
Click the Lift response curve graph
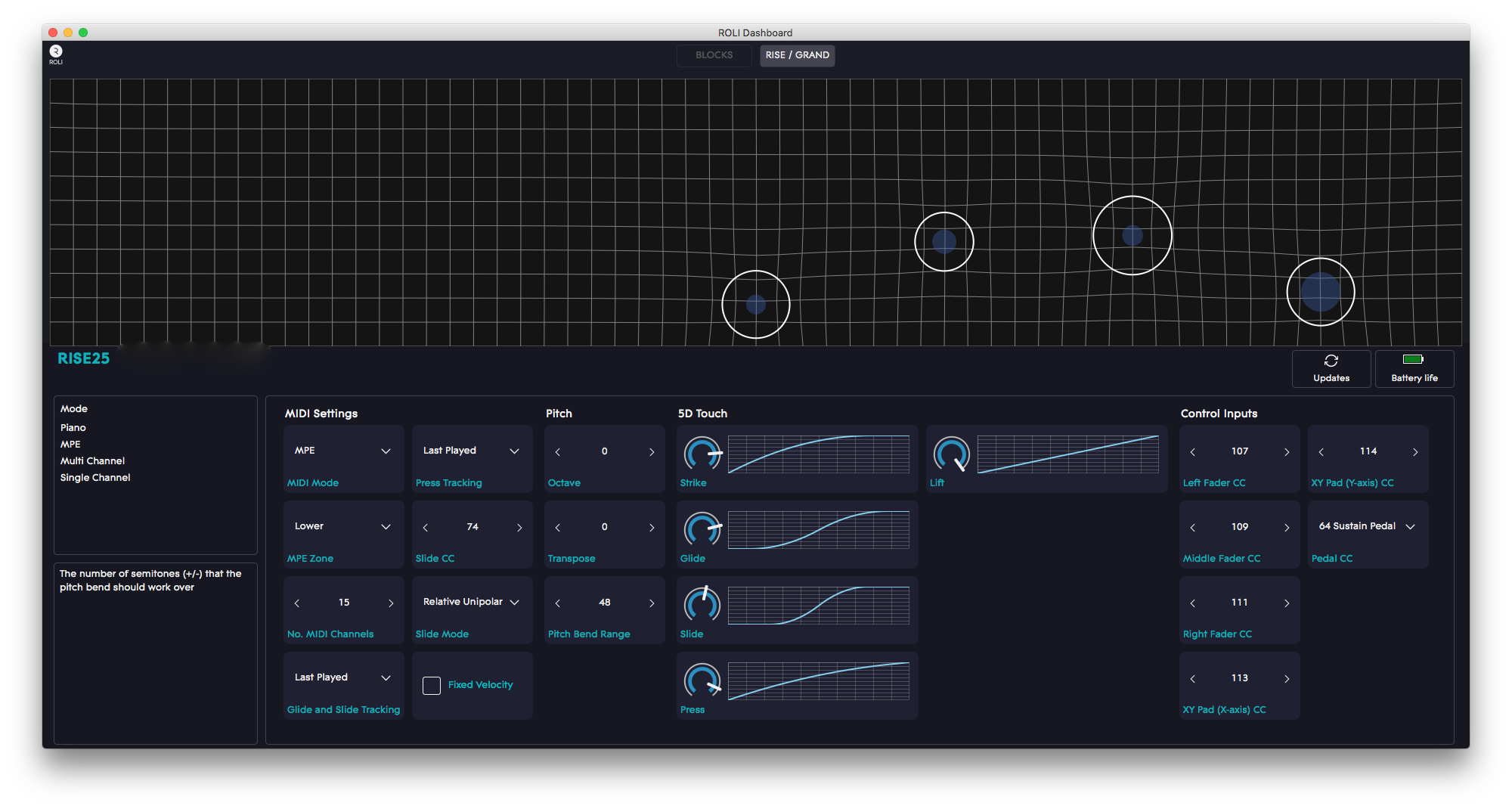pos(1068,454)
